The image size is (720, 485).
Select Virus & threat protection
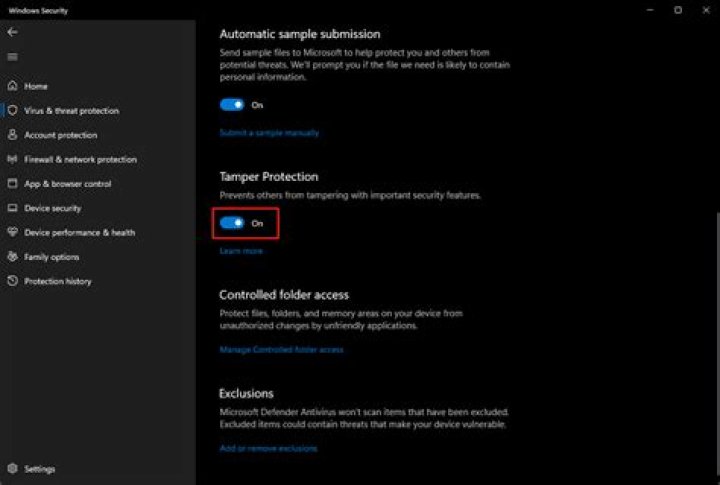(72, 111)
